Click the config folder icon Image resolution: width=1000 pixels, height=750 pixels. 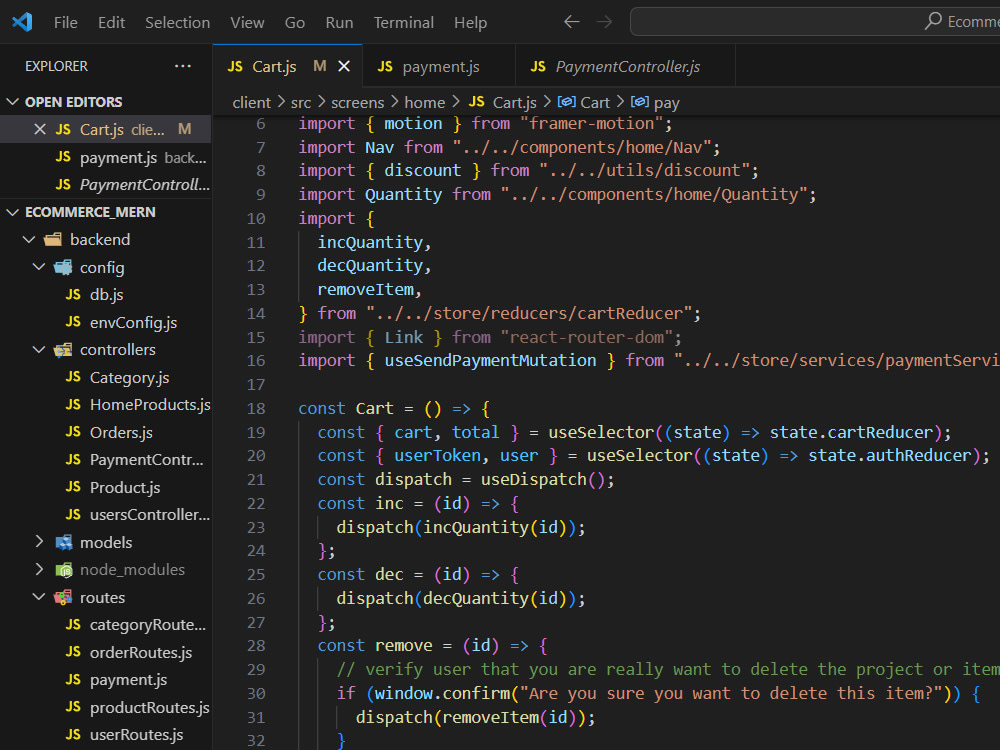(63, 267)
